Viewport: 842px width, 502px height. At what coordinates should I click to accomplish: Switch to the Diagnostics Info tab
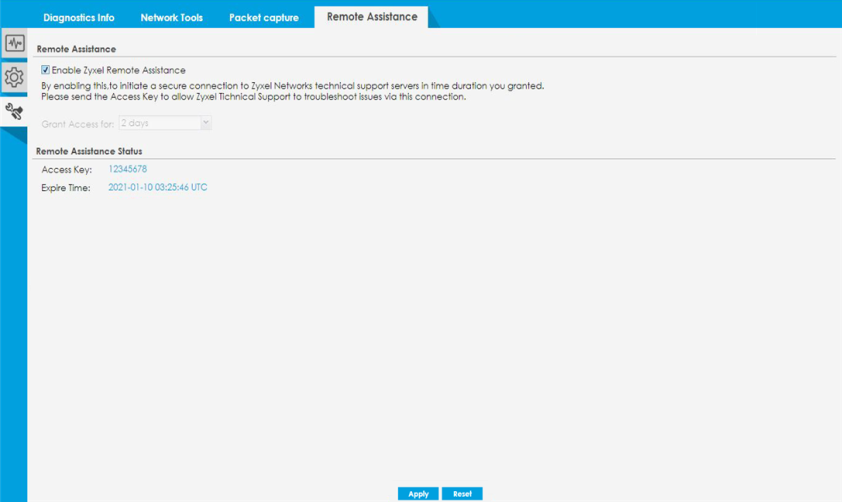click(x=79, y=17)
